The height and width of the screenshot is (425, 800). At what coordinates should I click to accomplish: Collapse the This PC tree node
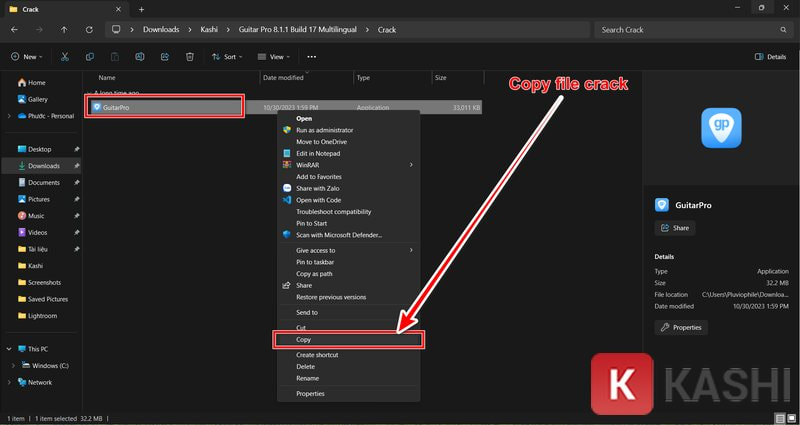9,349
